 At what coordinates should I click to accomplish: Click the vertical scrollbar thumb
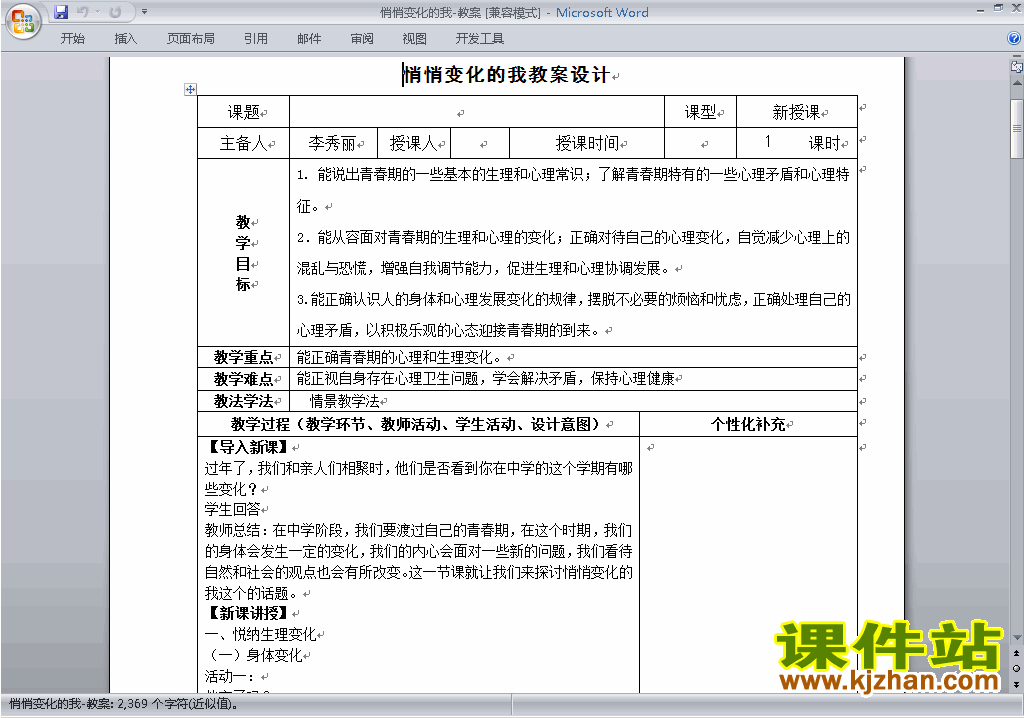(1017, 129)
